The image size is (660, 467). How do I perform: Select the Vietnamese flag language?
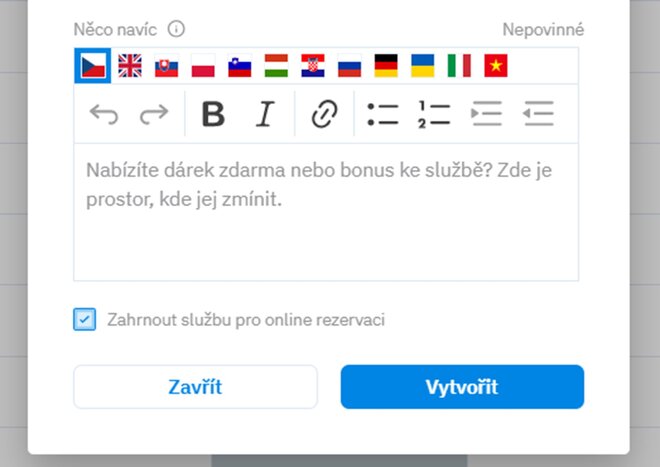coord(496,66)
